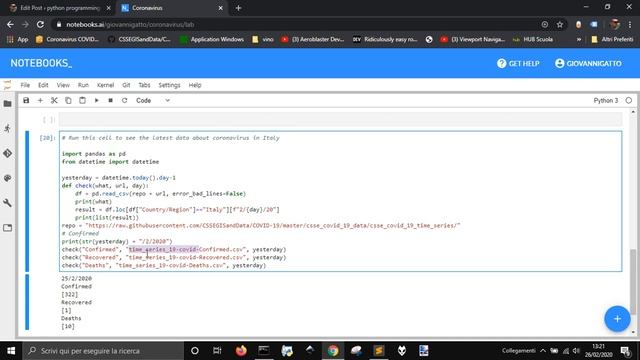The image size is (640, 360).
Task: Click the GET HELP button
Action: (x=518, y=63)
